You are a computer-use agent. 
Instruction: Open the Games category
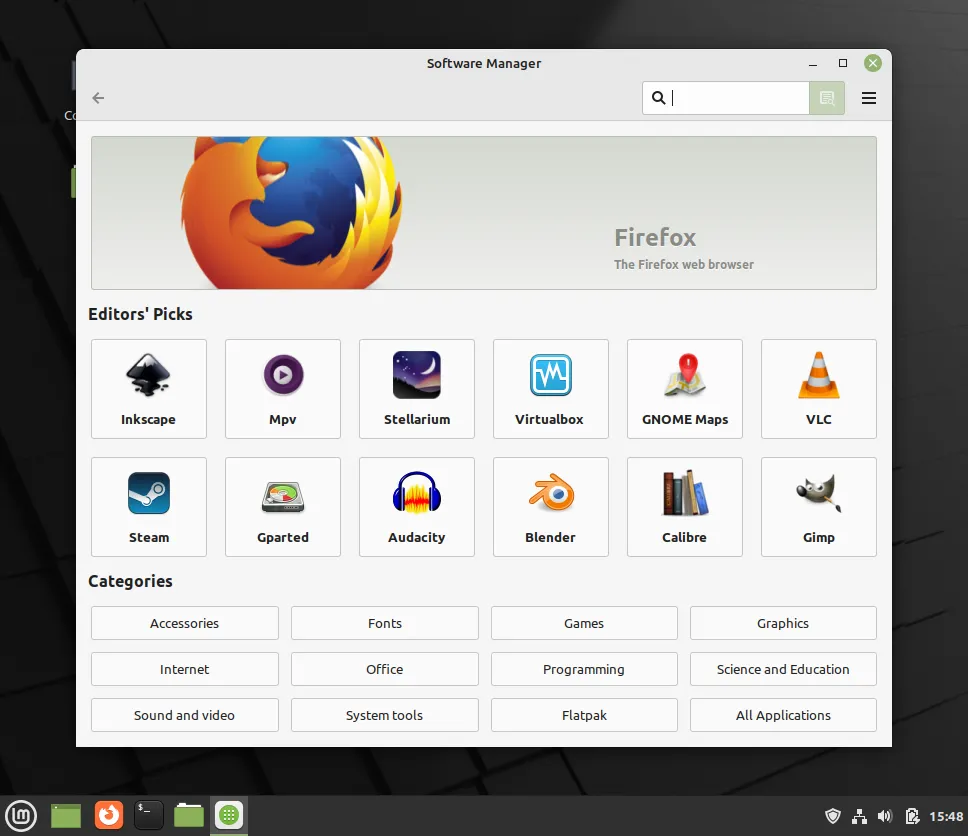pyautogui.click(x=584, y=623)
